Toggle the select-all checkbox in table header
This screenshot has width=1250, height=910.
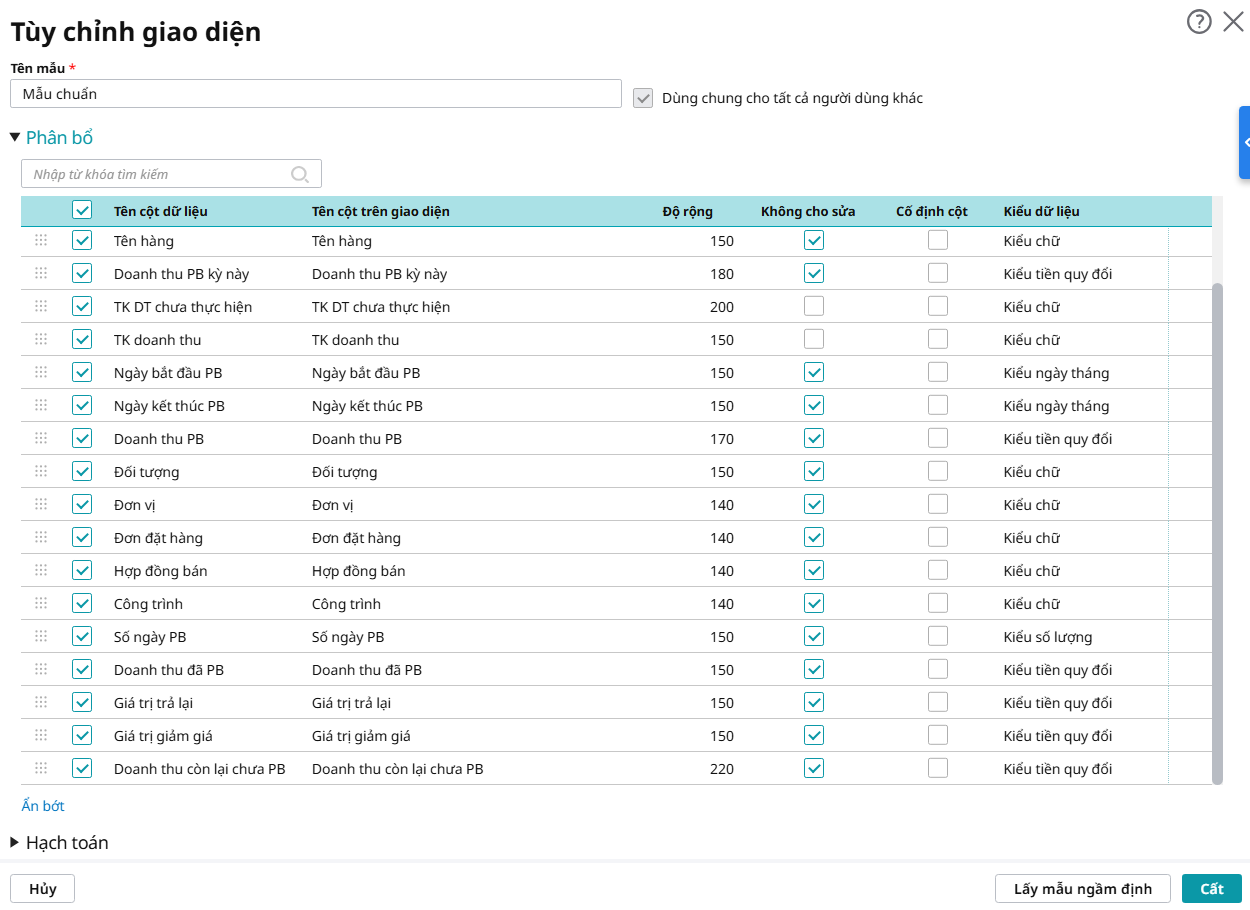(82, 211)
